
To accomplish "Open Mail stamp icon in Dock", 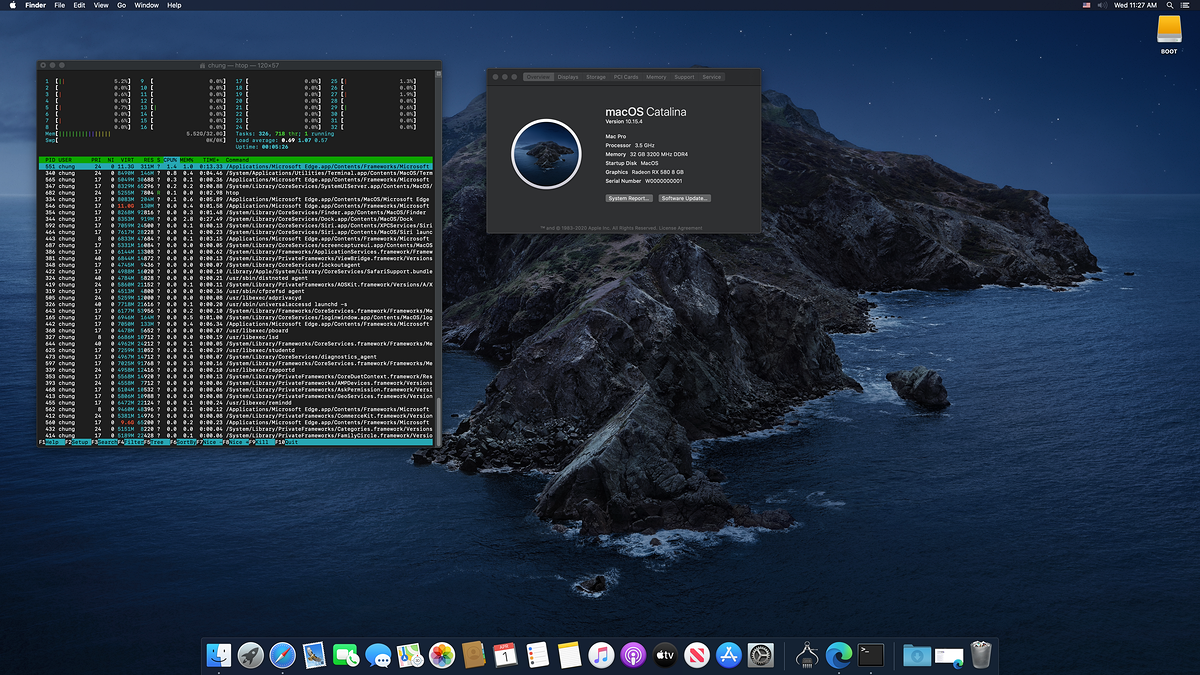I will pyautogui.click(x=315, y=655).
